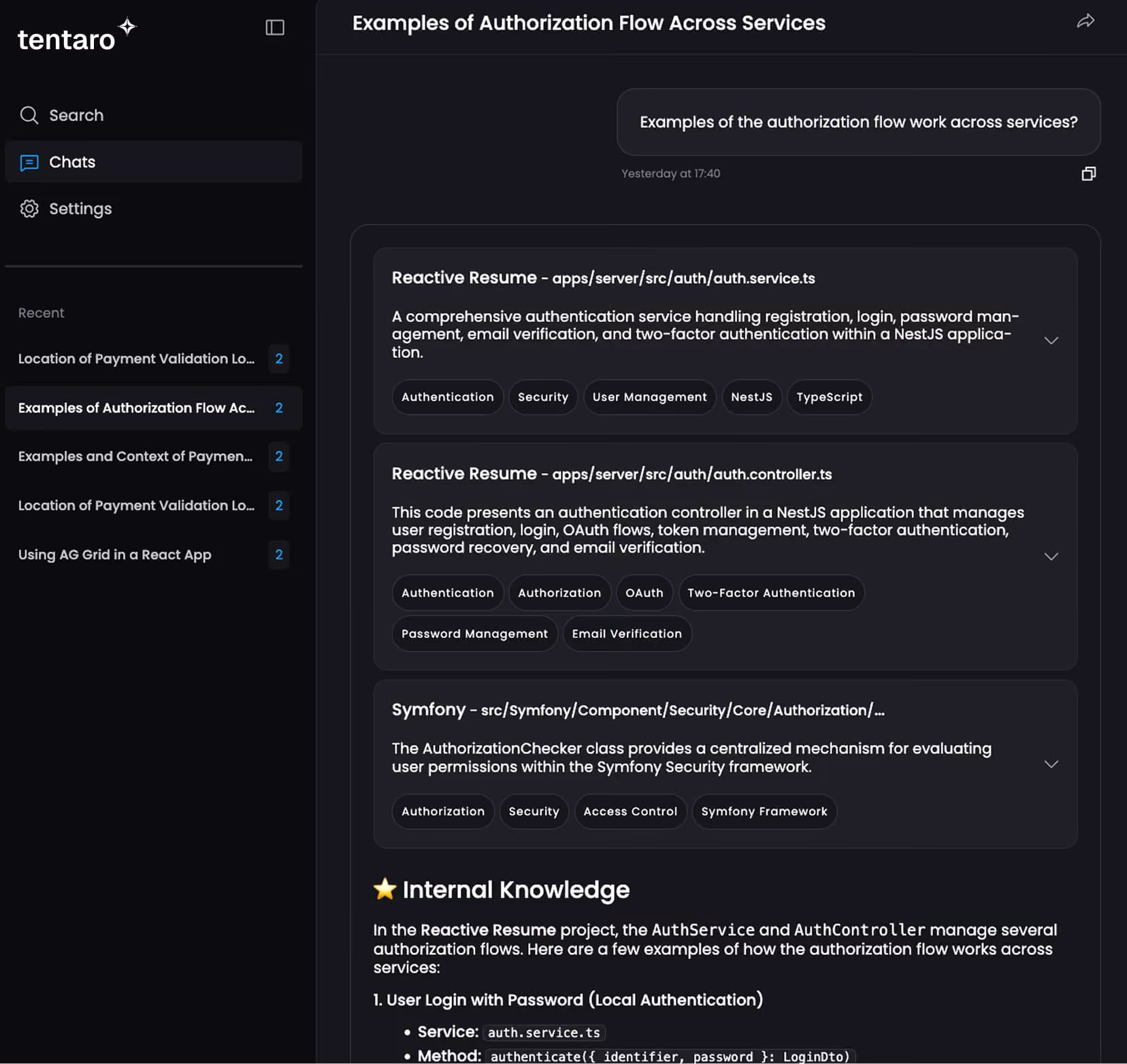Click Symfony src/Symfony/Component title
Screen dimensions: 1127x1064
(638, 710)
